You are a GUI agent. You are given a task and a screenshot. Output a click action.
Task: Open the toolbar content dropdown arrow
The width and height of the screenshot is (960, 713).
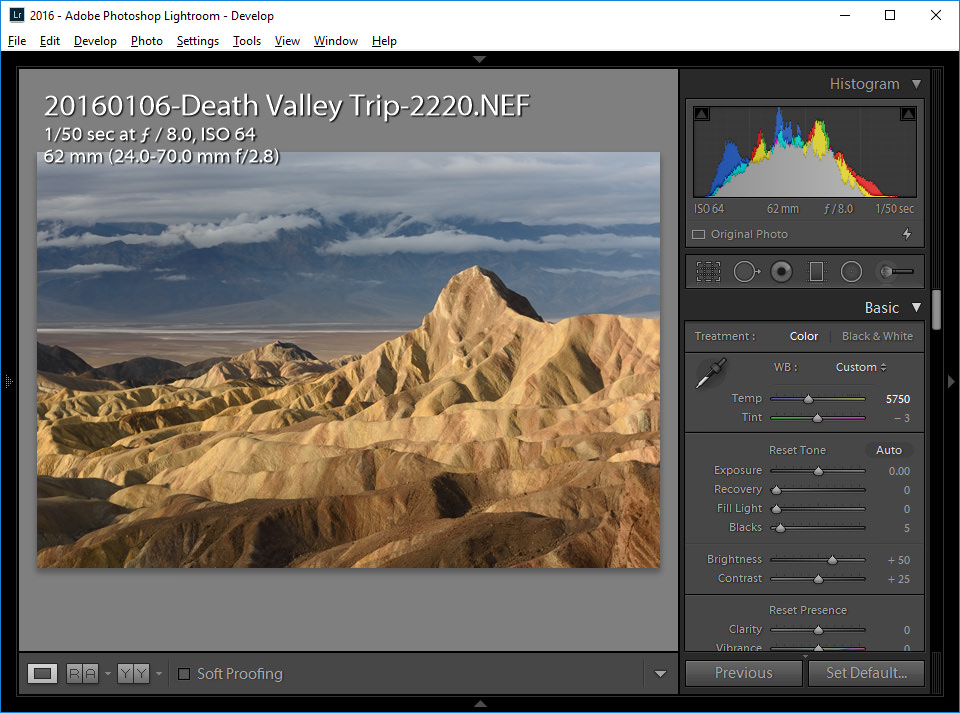[660, 674]
